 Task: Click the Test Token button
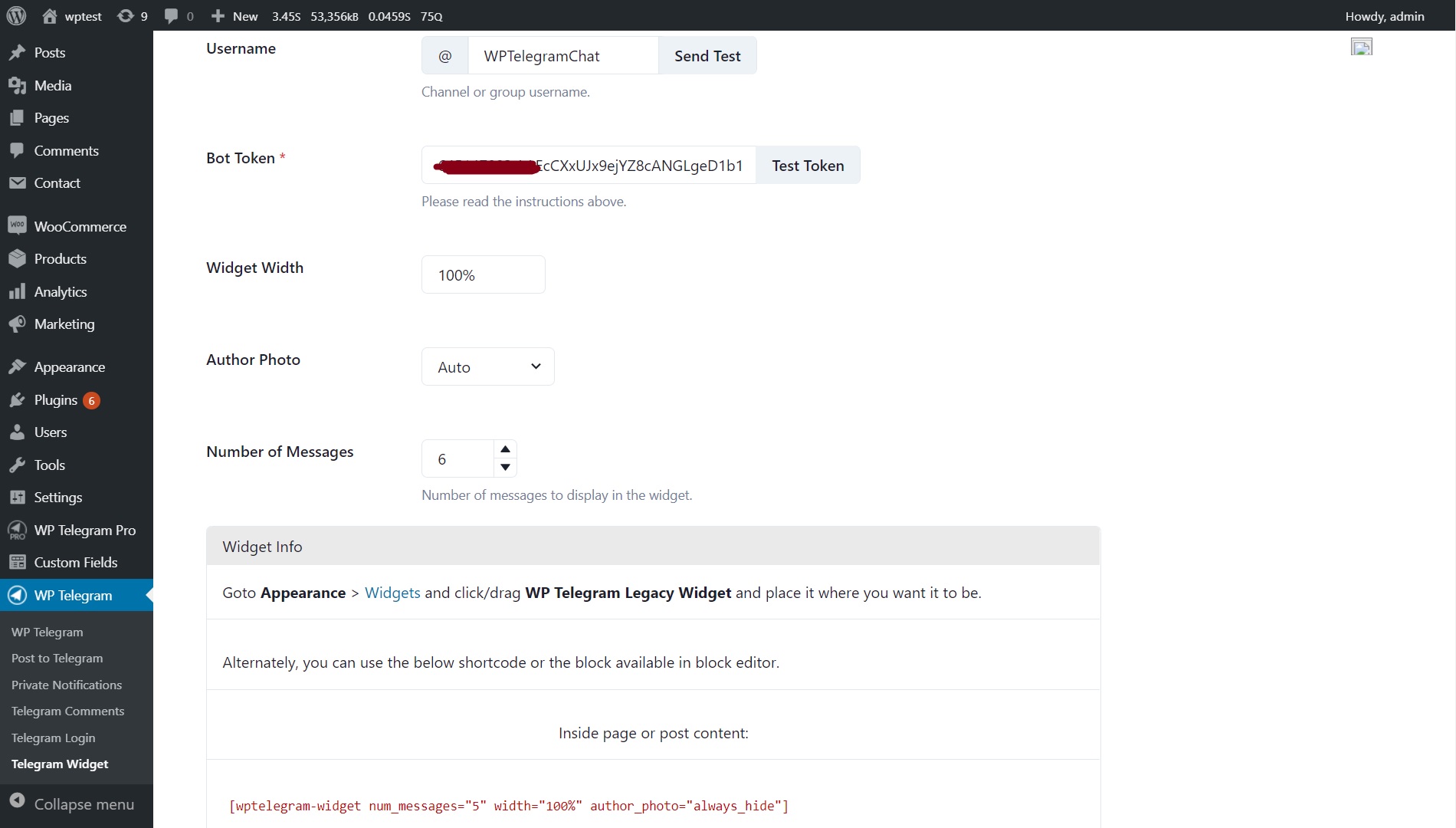808,165
